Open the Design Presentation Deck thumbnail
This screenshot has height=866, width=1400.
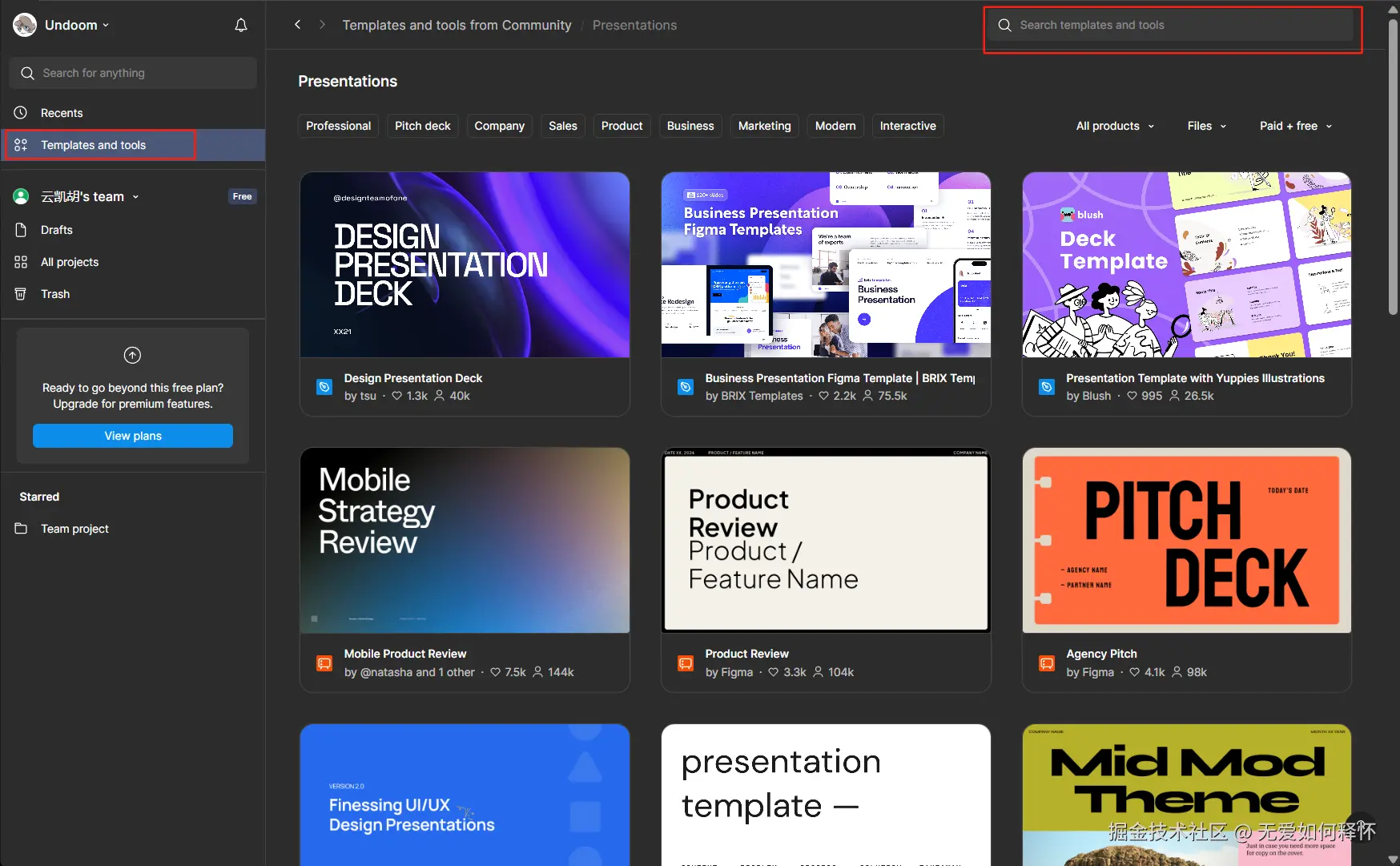point(465,265)
